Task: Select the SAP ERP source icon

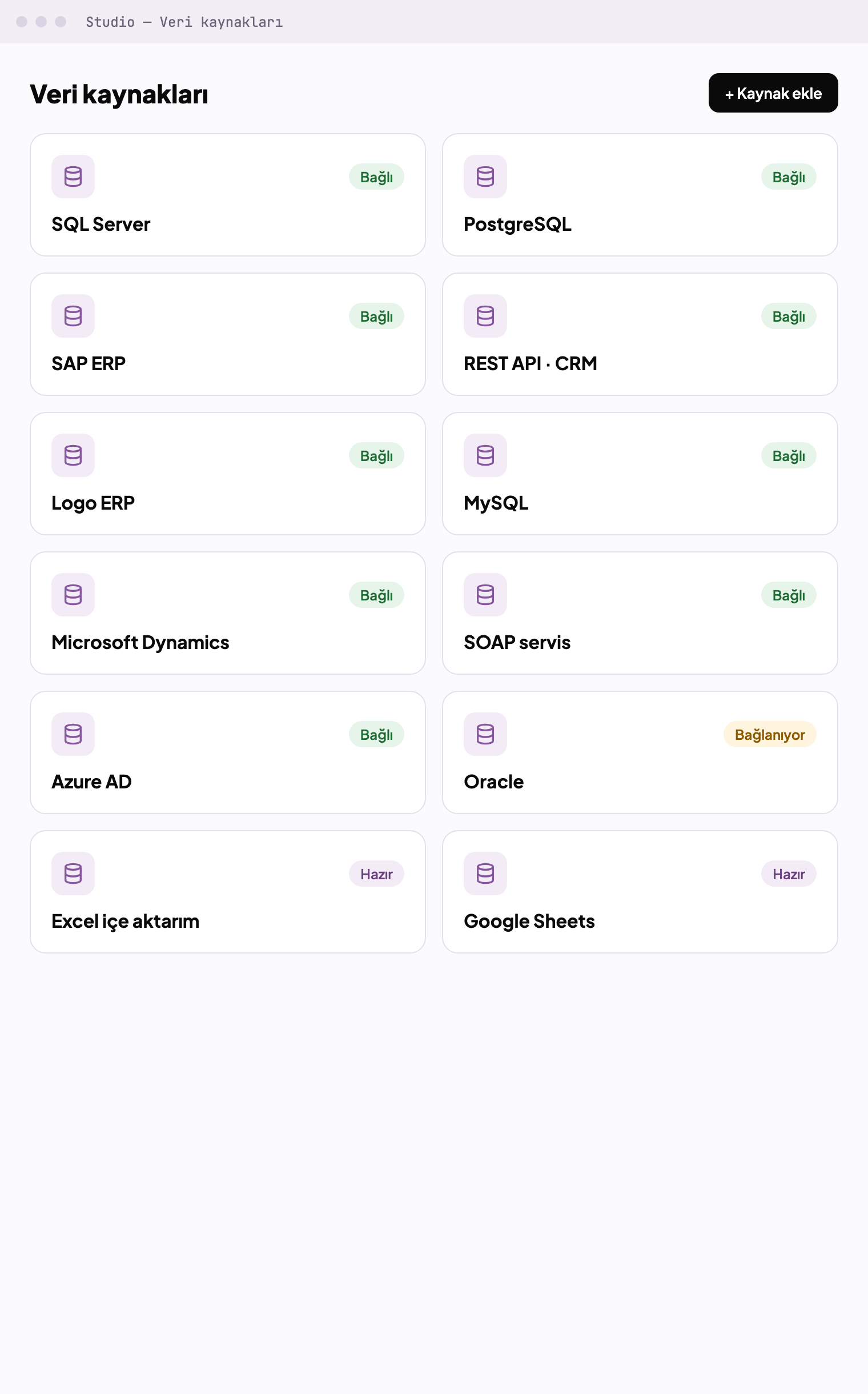Action: point(73,316)
